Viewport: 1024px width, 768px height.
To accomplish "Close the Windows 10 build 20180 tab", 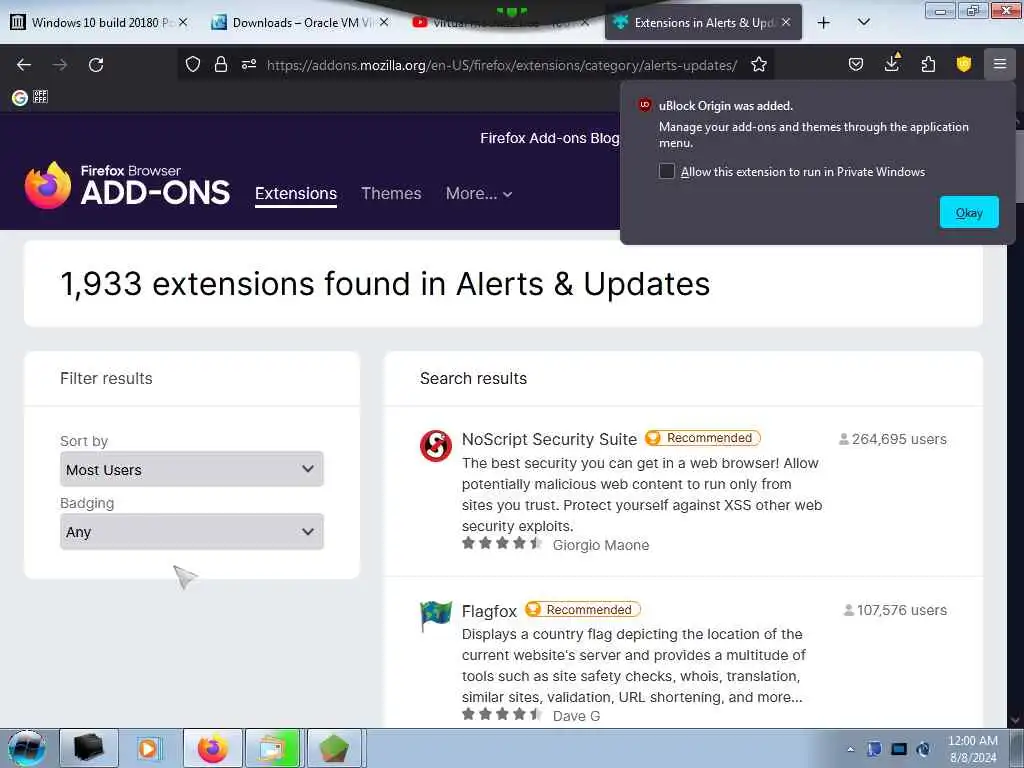I will tap(183, 22).
